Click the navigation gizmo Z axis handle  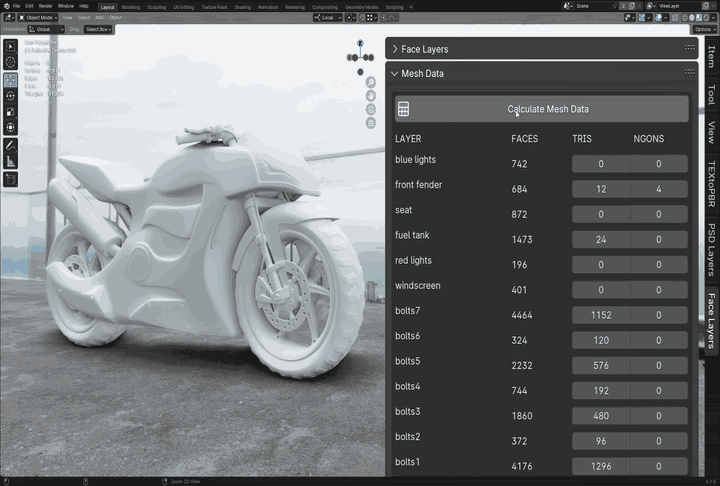[x=360, y=43]
